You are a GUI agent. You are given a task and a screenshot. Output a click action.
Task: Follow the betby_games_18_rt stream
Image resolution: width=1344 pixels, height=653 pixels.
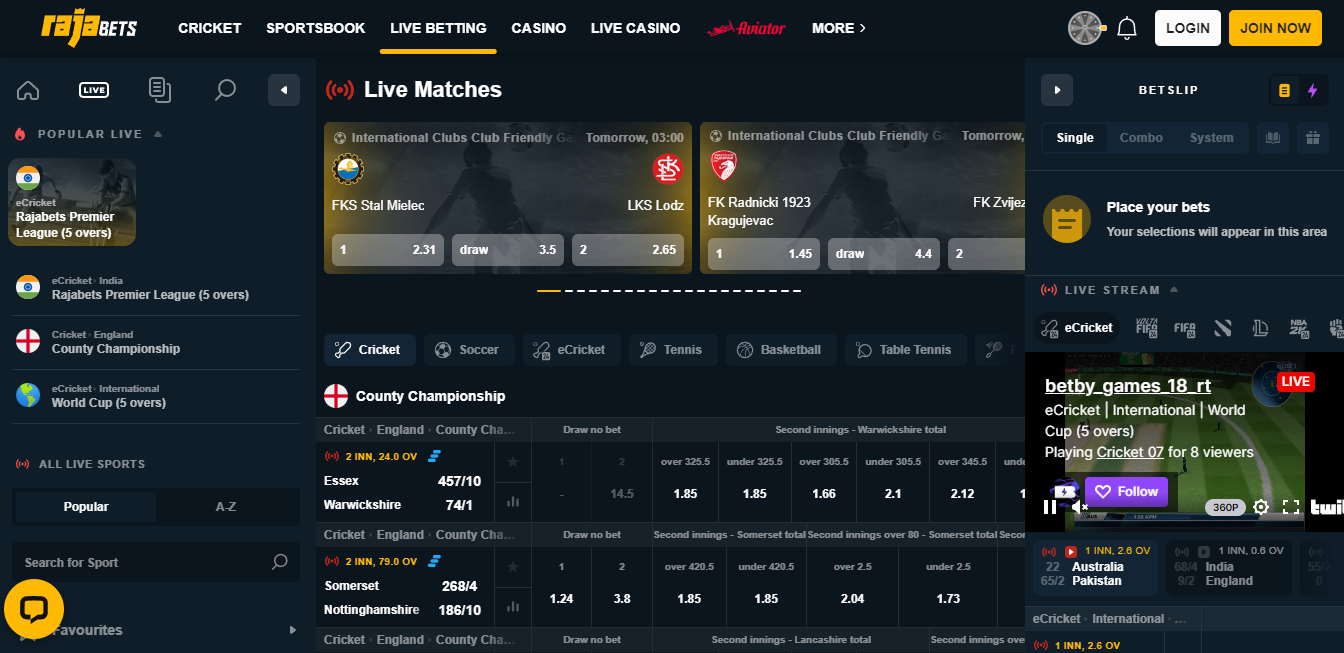pyautogui.click(x=1126, y=492)
